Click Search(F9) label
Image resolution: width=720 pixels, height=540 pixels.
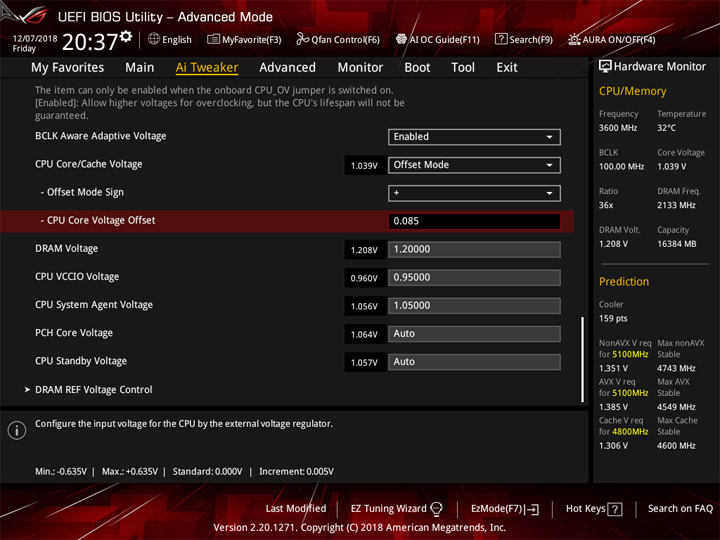(x=531, y=40)
